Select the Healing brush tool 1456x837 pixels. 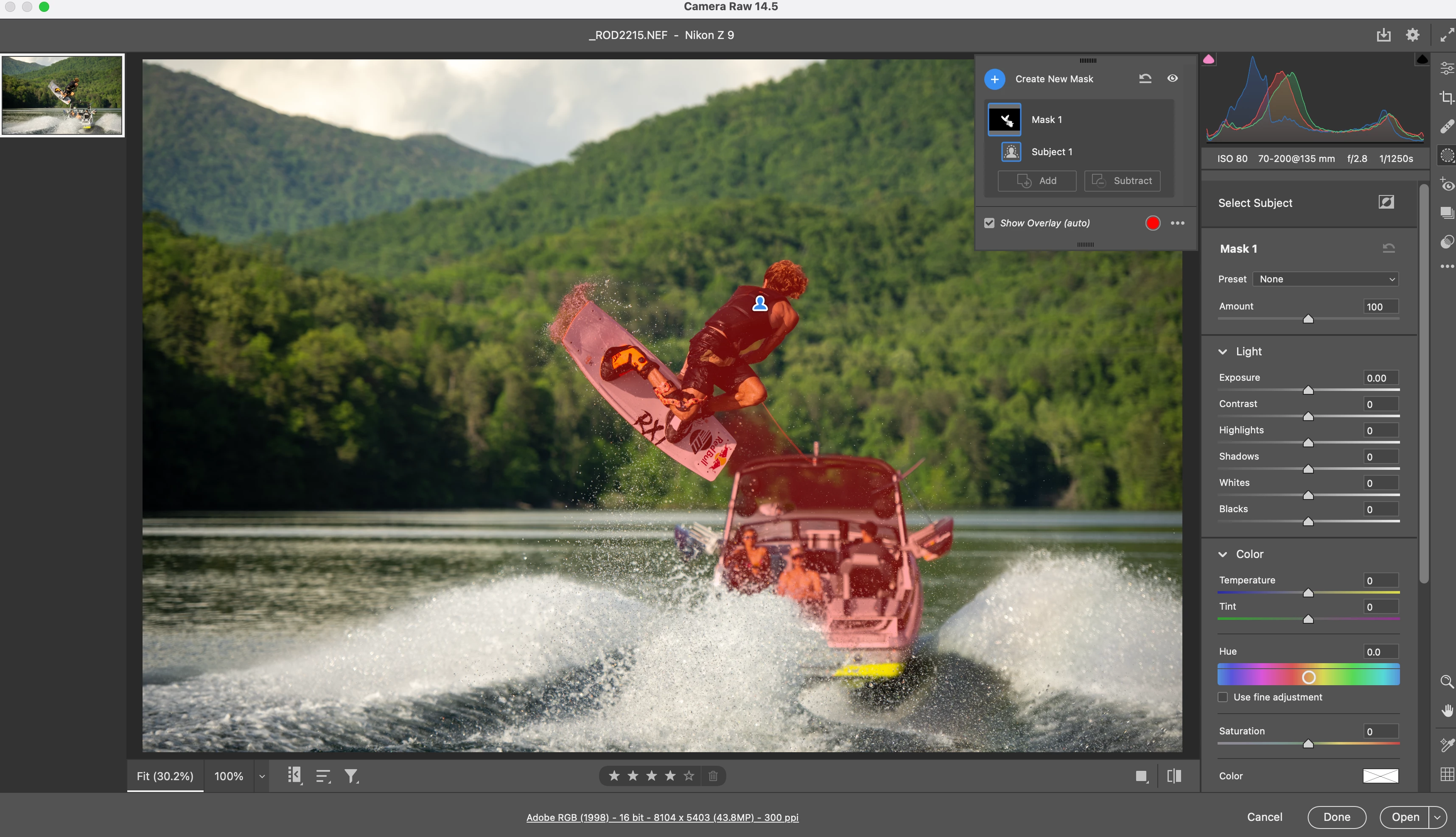(x=1446, y=126)
